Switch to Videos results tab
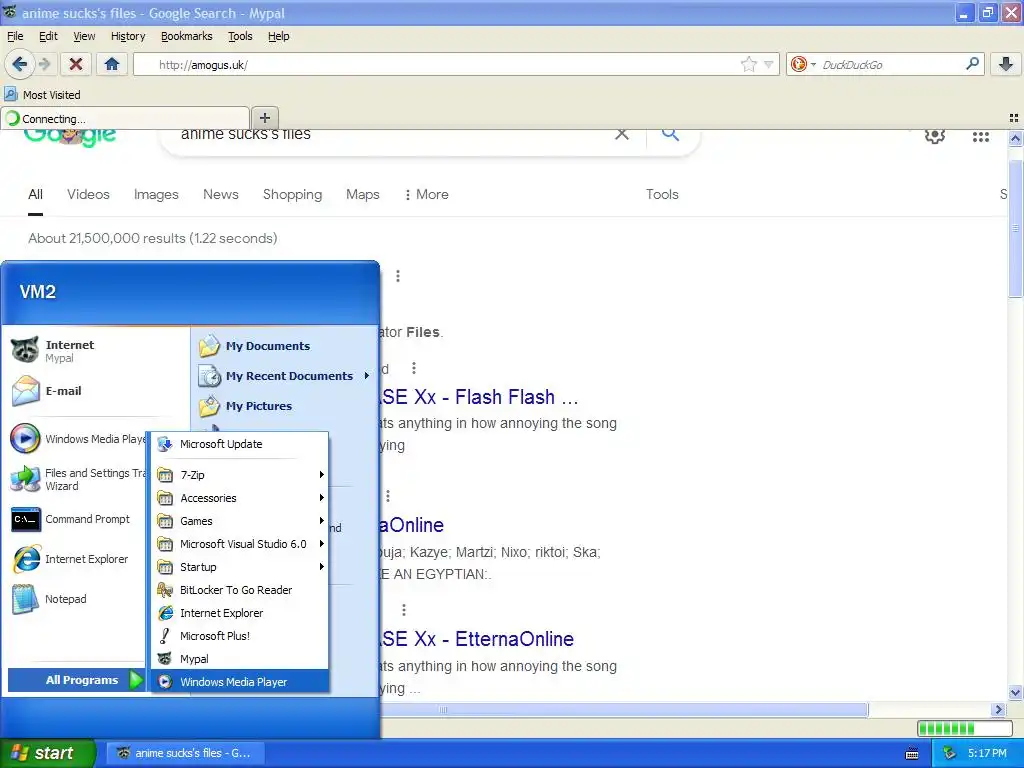This screenshot has width=1024, height=768. pyautogui.click(x=88, y=194)
